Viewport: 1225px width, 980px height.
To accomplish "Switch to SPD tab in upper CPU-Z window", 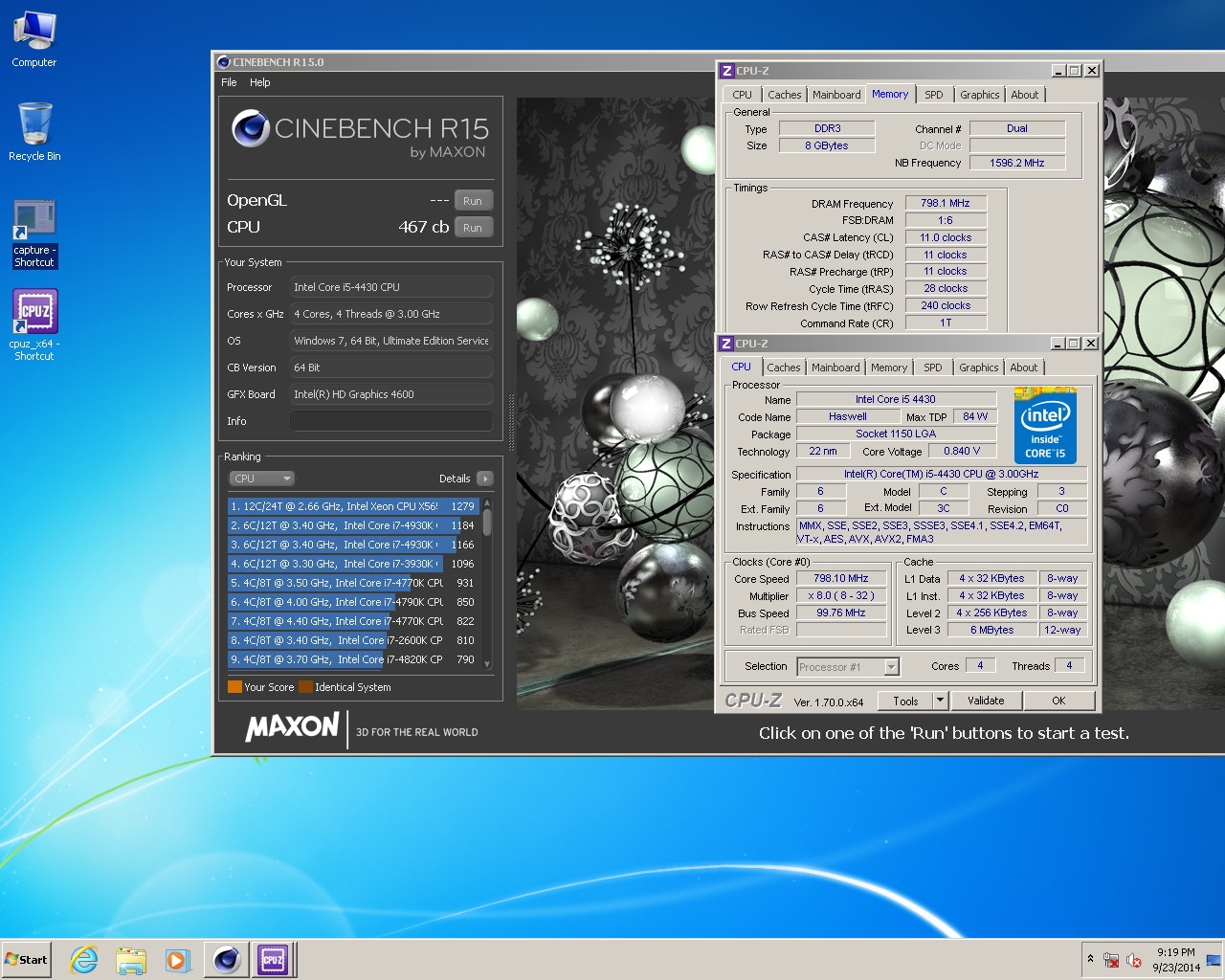I will point(934,95).
